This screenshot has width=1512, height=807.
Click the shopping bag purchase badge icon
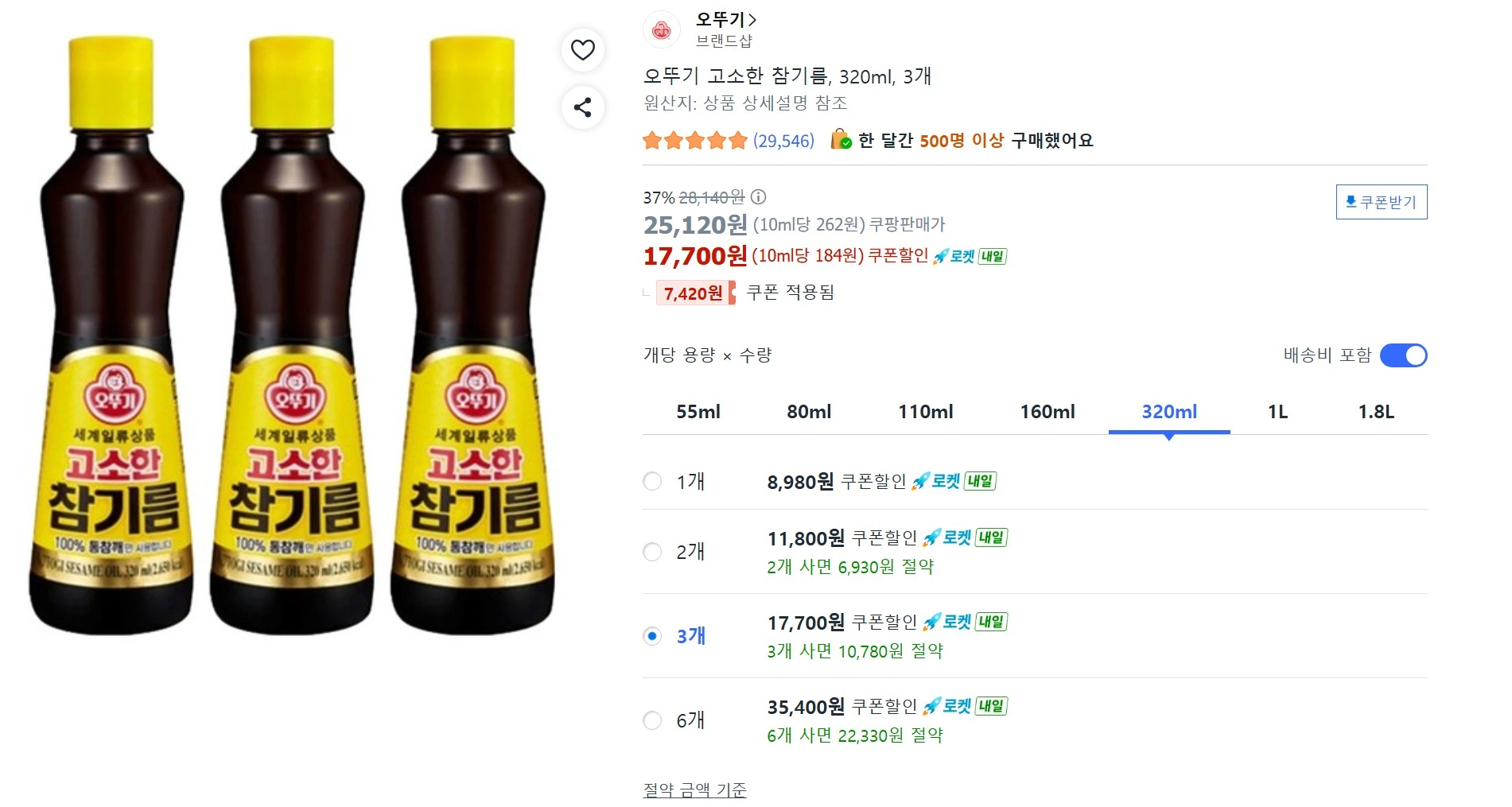[x=841, y=140]
